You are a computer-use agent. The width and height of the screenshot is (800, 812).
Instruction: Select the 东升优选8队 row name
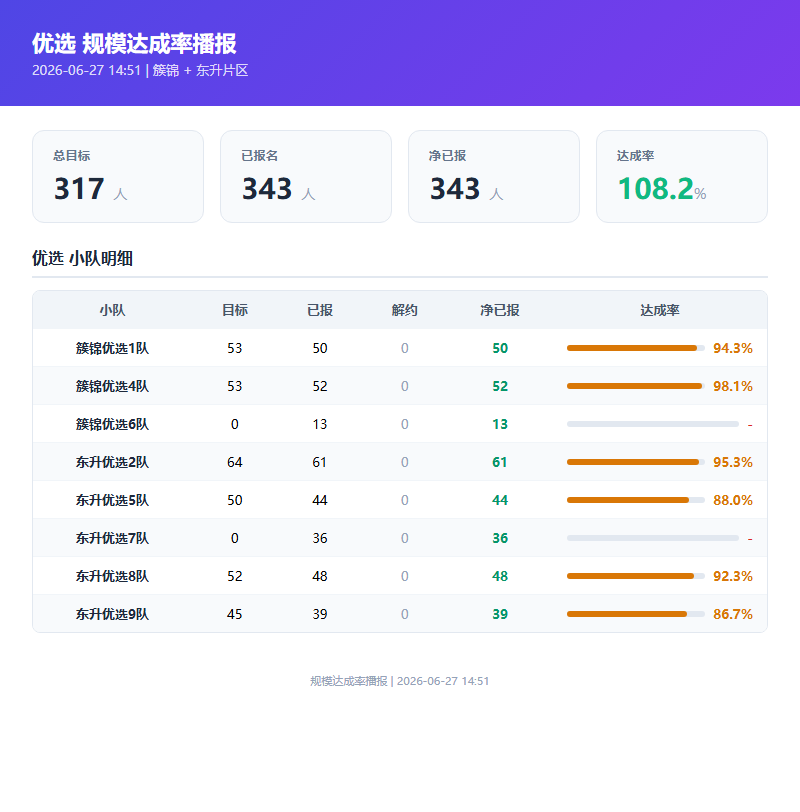[112, 576]
